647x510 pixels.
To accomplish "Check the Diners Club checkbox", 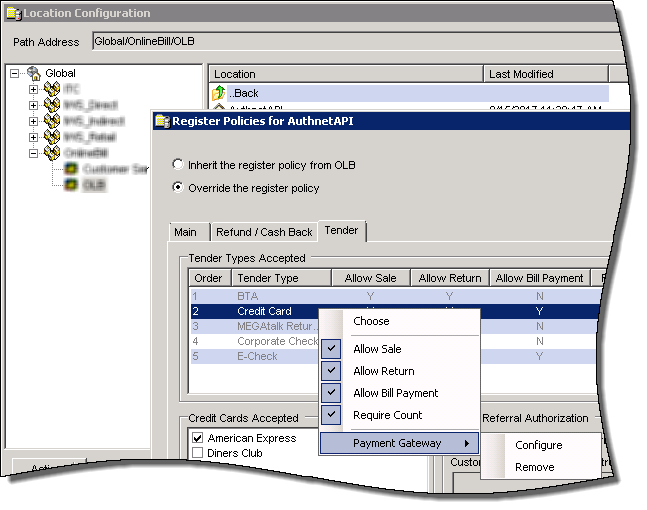I will tap(197, 453).
